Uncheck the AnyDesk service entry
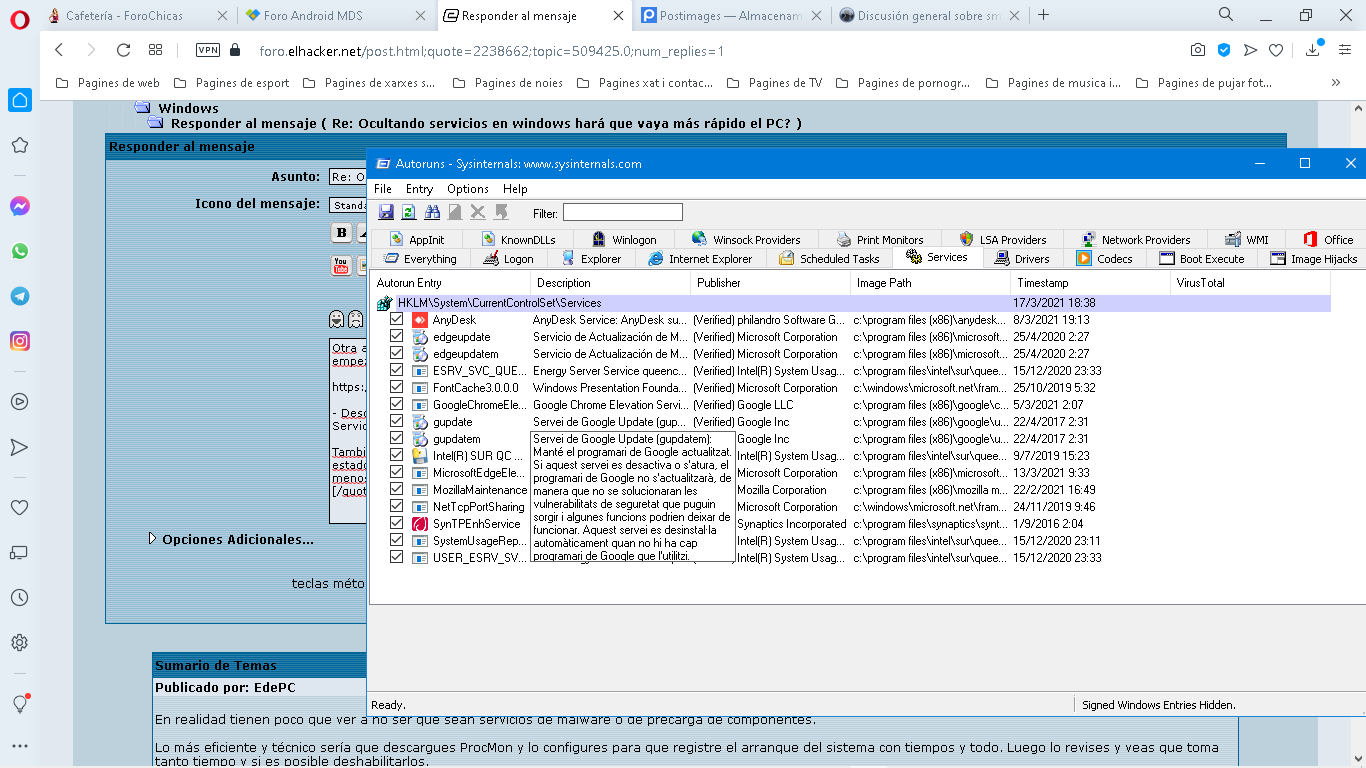1366x768 pixels. 396,319
